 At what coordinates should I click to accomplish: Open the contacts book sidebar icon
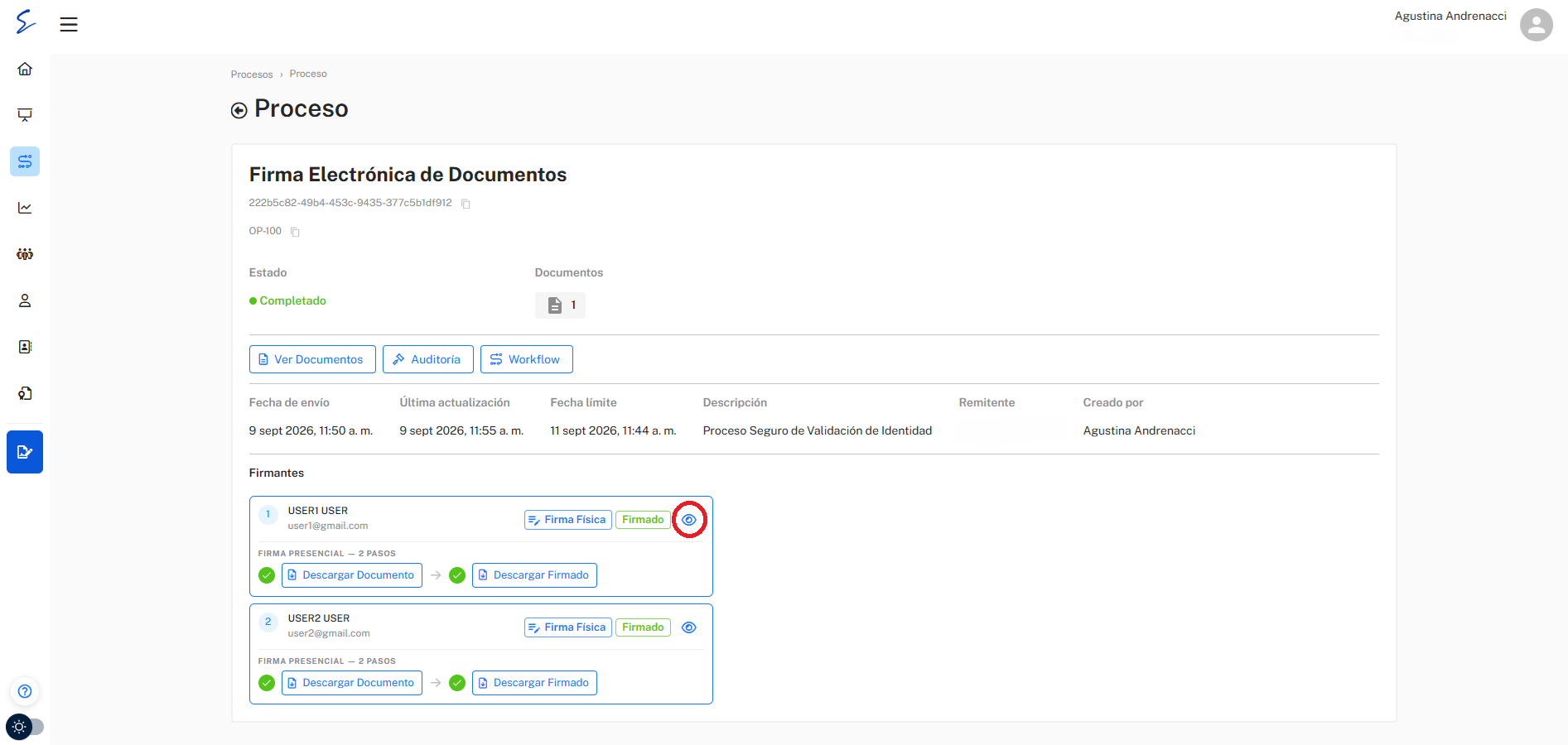[25, 347]
